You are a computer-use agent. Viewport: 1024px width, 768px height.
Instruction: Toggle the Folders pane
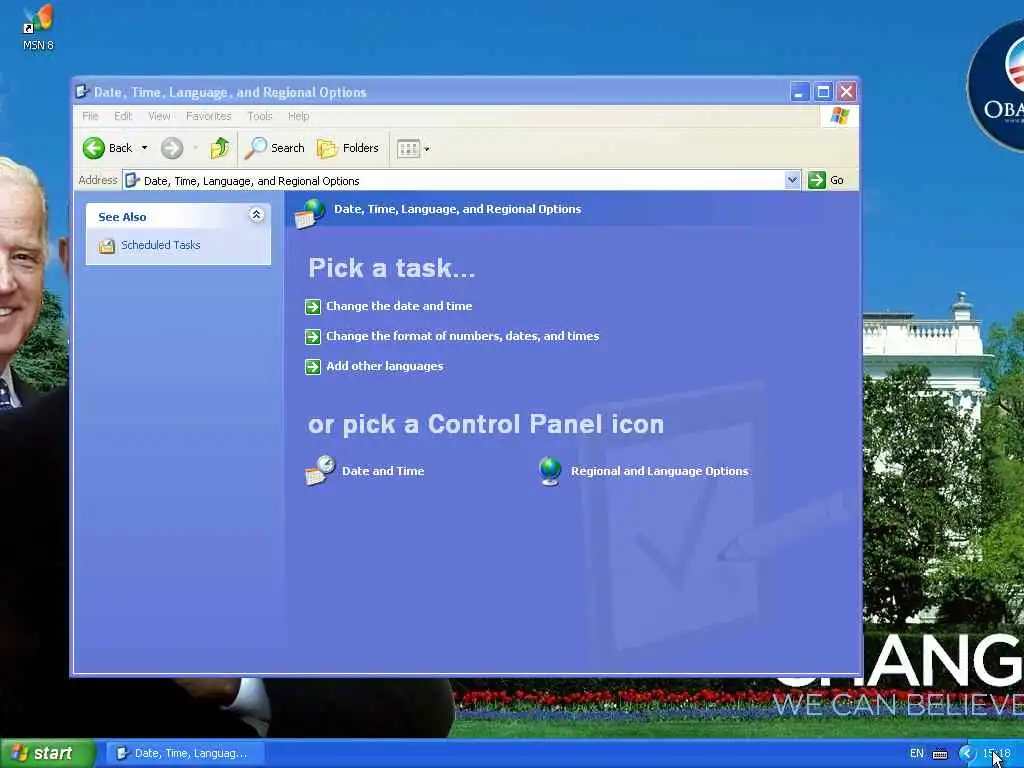(x=347, y=148)
